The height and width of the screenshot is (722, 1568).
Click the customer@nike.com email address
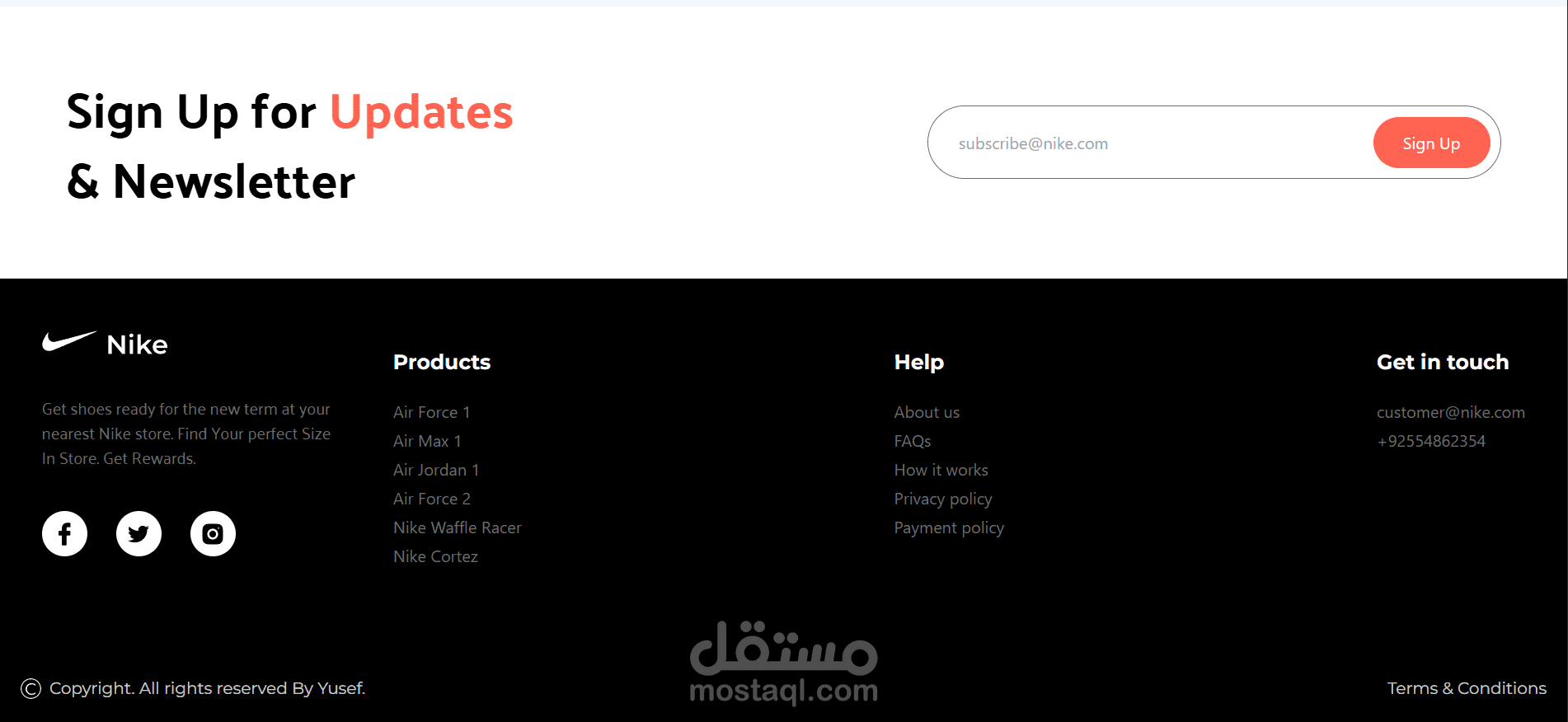(1451, 412)
